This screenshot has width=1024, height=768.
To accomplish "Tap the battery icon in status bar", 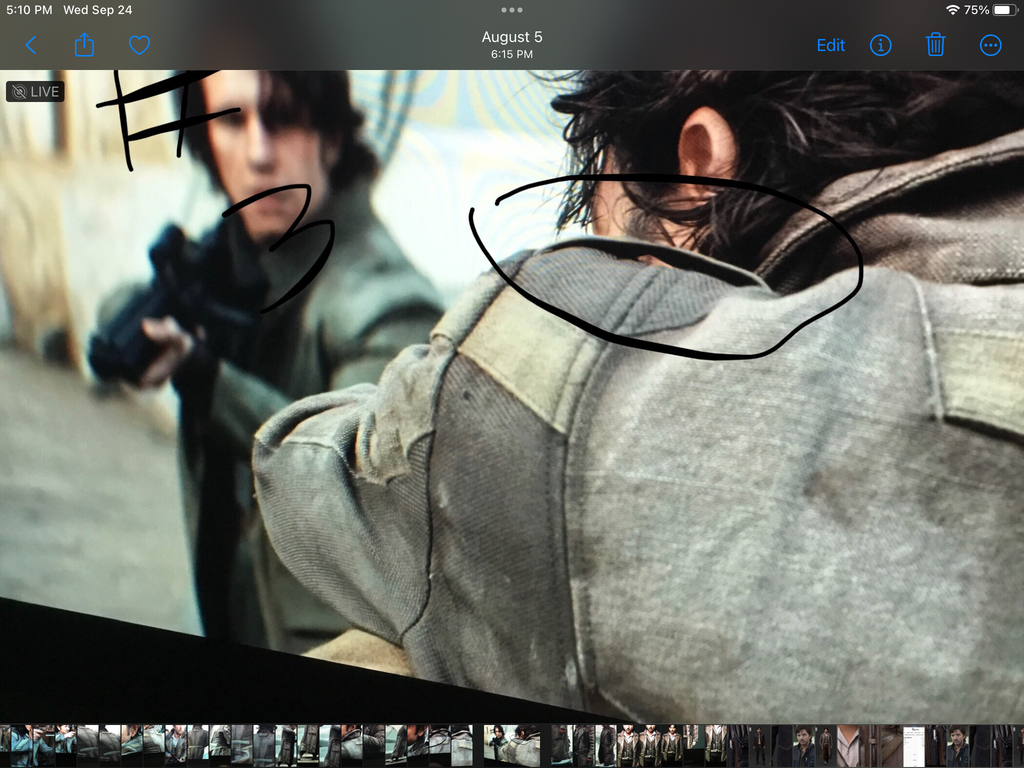I will pyautogui.click(x=1005, y=10).
